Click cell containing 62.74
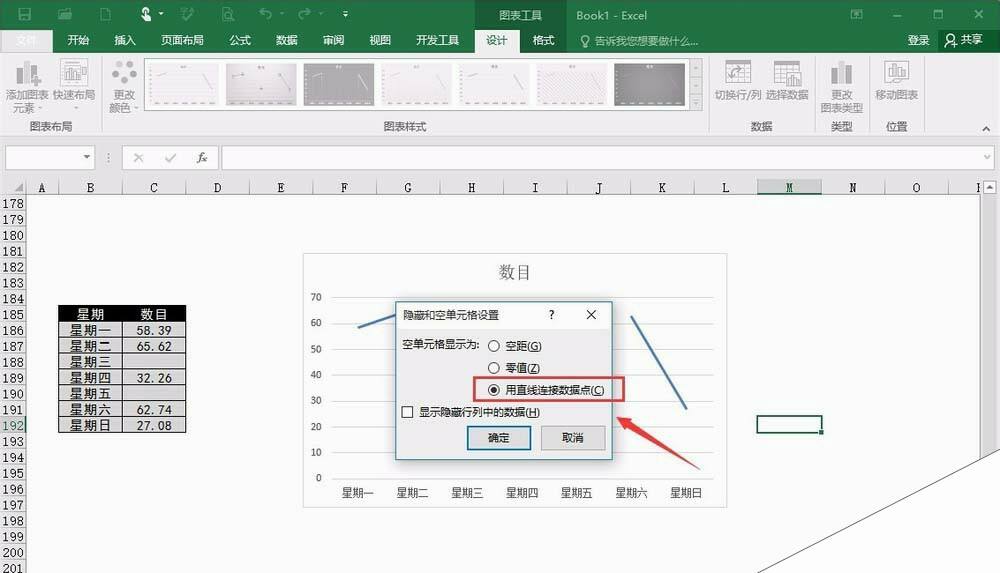The image size is (1000, 573). [x=154, y=410]
